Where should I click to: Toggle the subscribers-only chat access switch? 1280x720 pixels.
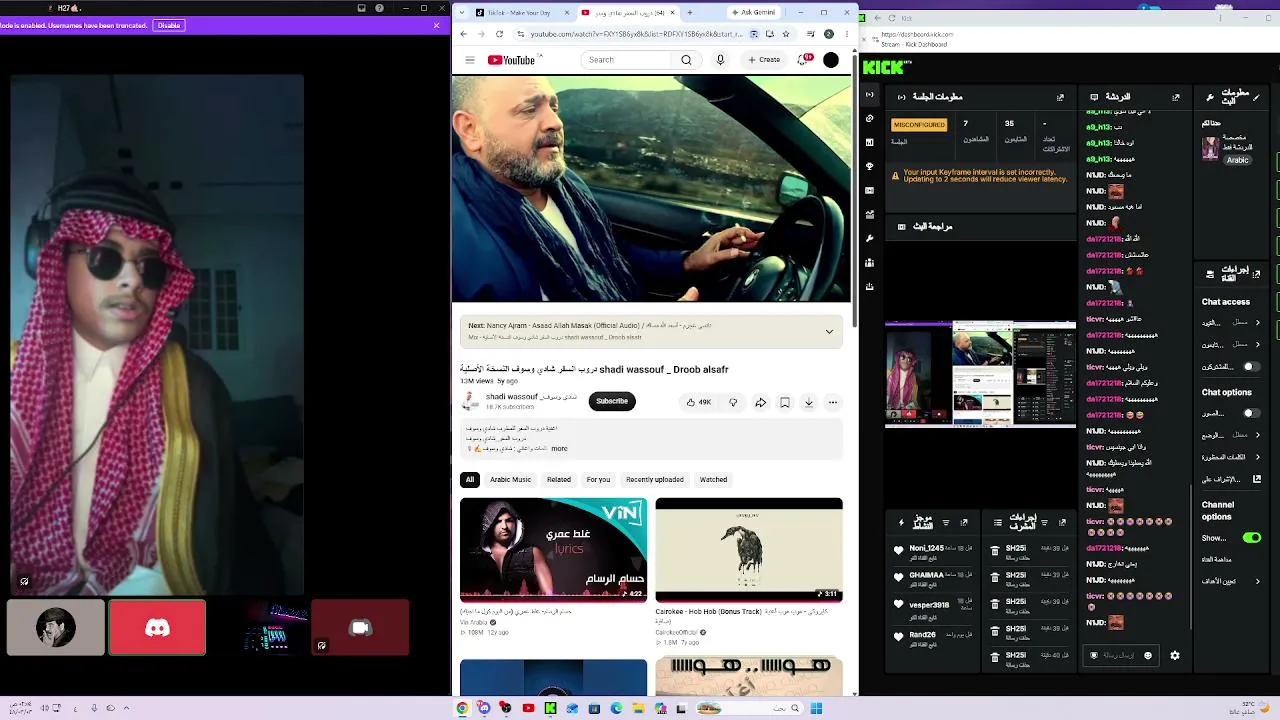pos(1250,367)
